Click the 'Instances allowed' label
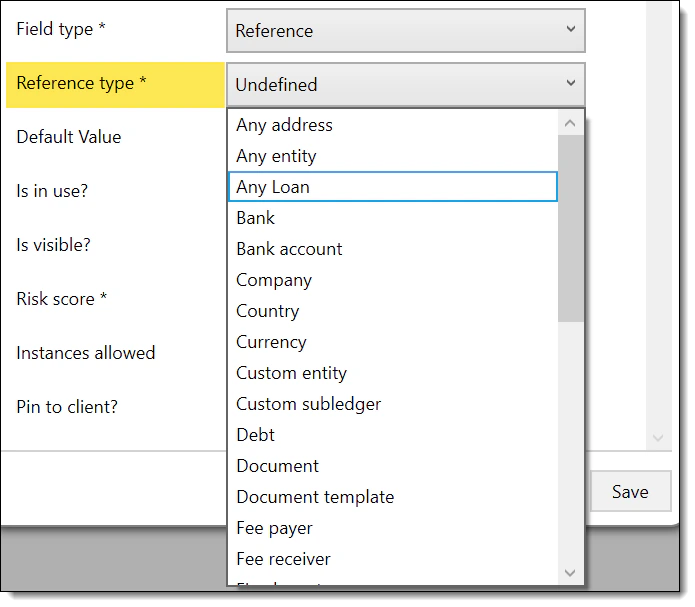This screenshot has width=695, height=607. [86, 353]
